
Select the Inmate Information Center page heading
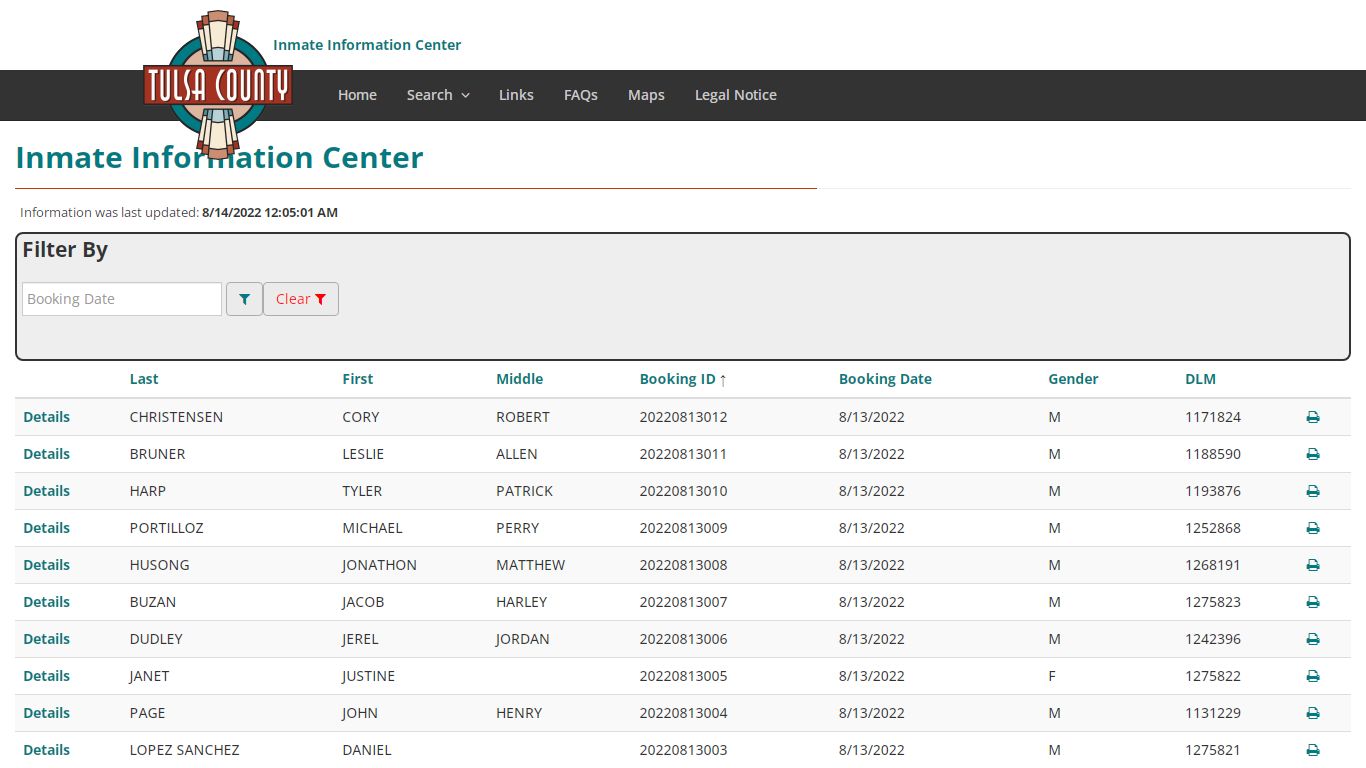(x=220, y=158)
